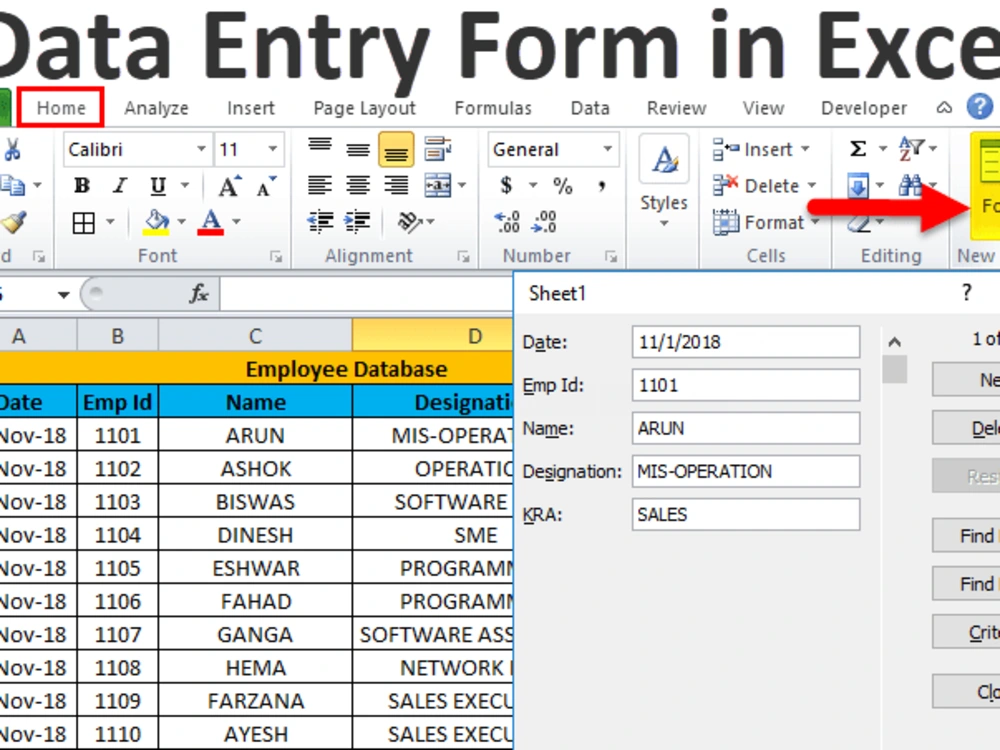Toggle Bold formatting
The image size is (1000, 750).
82,186
